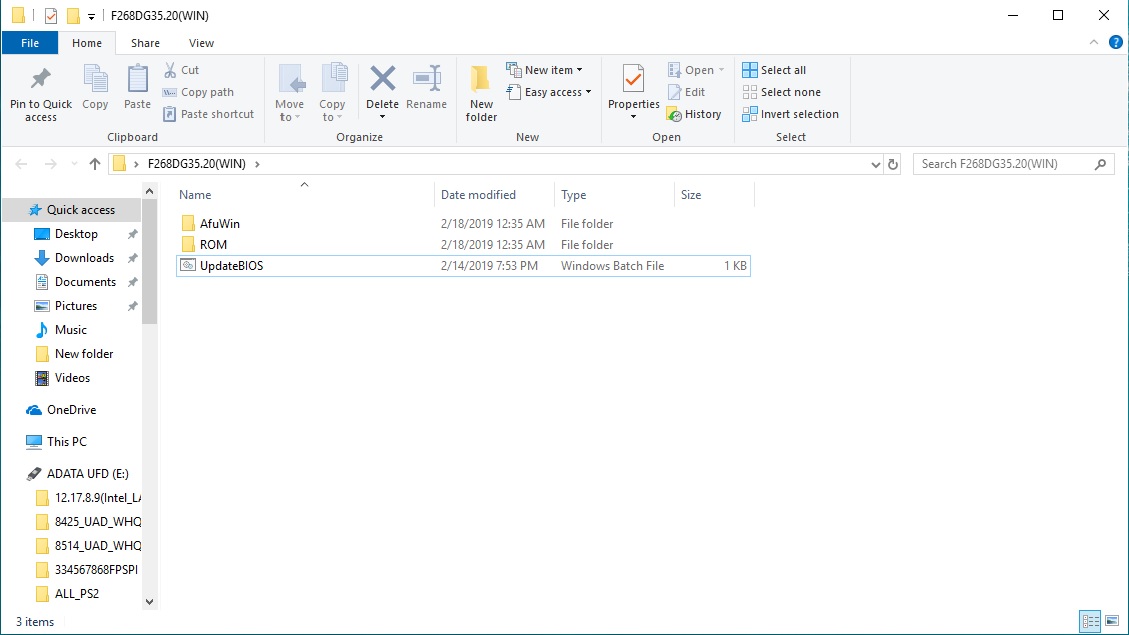Select the UpdateBIOS batch file

(231, 266)
